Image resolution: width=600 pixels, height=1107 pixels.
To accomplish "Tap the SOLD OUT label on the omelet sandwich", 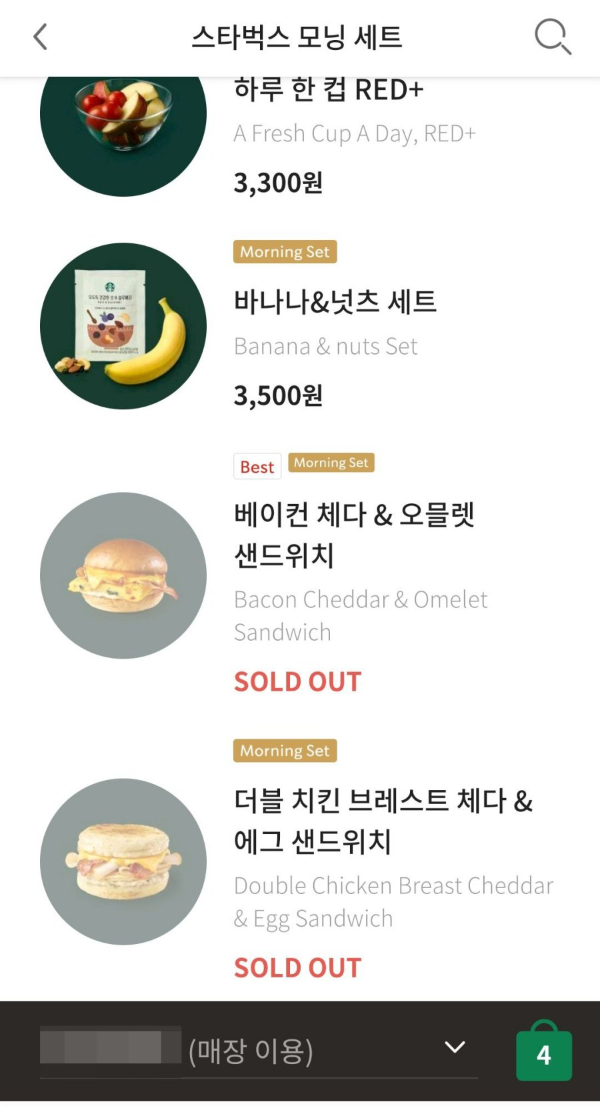I will coord(297,681).
